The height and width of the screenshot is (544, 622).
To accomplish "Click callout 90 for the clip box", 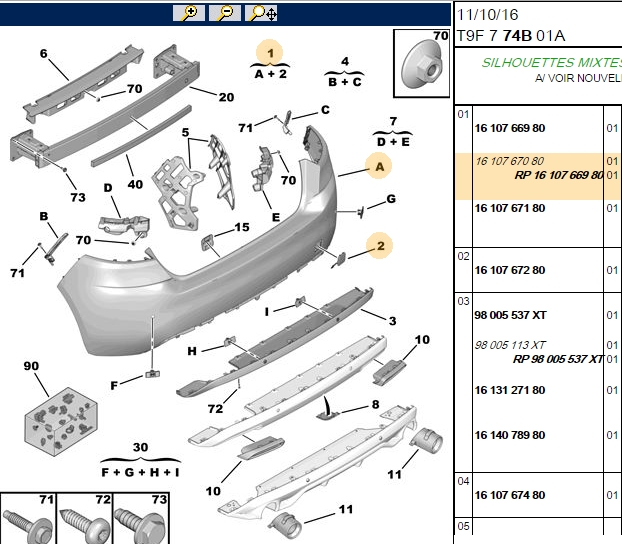I will click(31, 366).
